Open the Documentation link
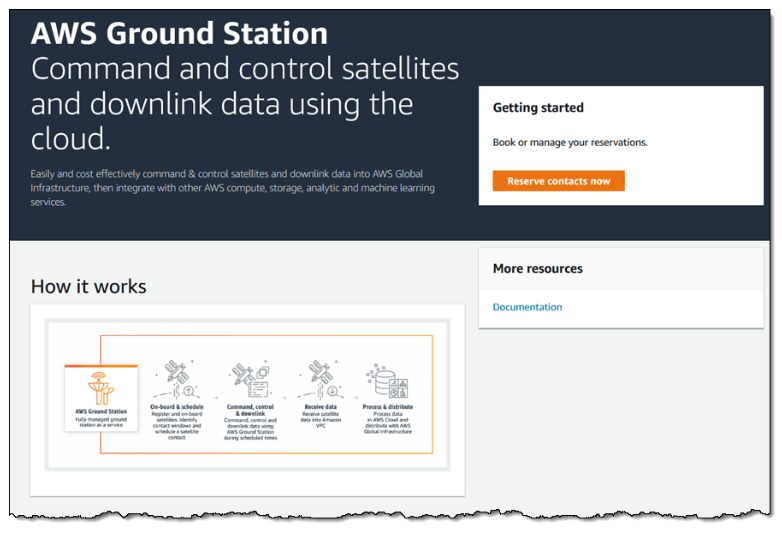This screenshot has height=533, width=782. [x=527, y=307]
